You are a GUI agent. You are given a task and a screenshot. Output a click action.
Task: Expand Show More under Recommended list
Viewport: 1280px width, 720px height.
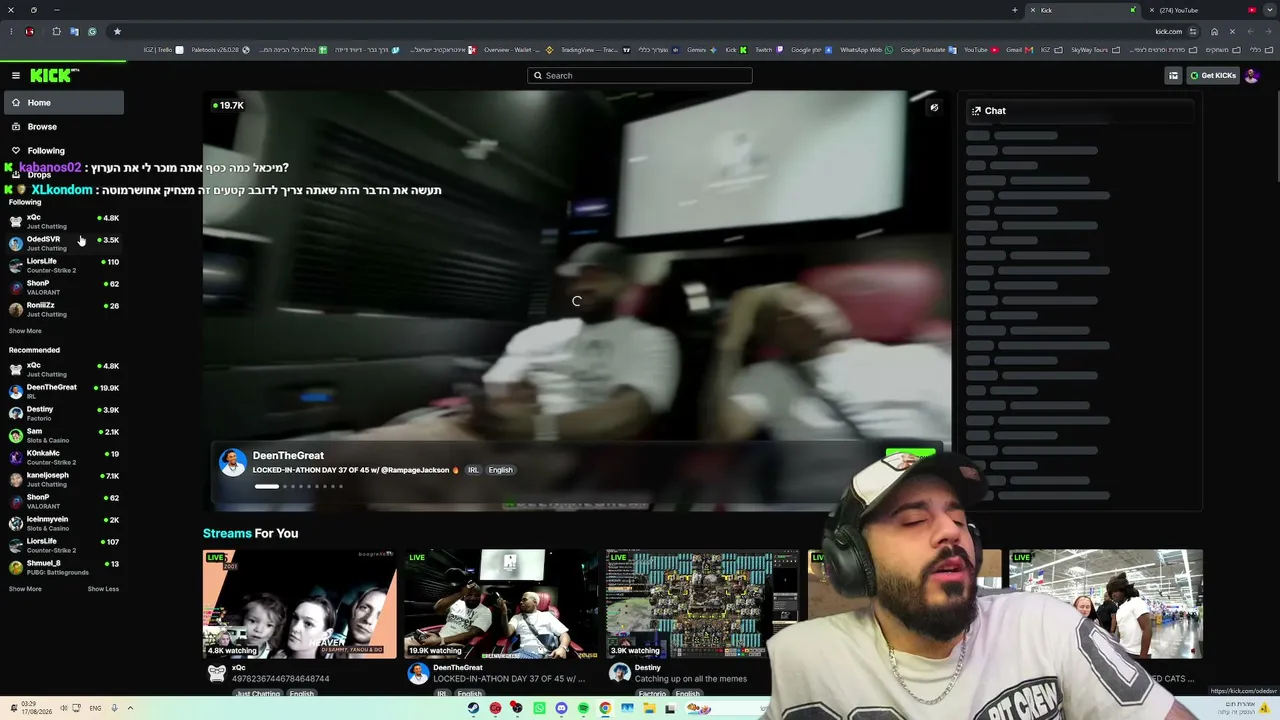(25, 589)
